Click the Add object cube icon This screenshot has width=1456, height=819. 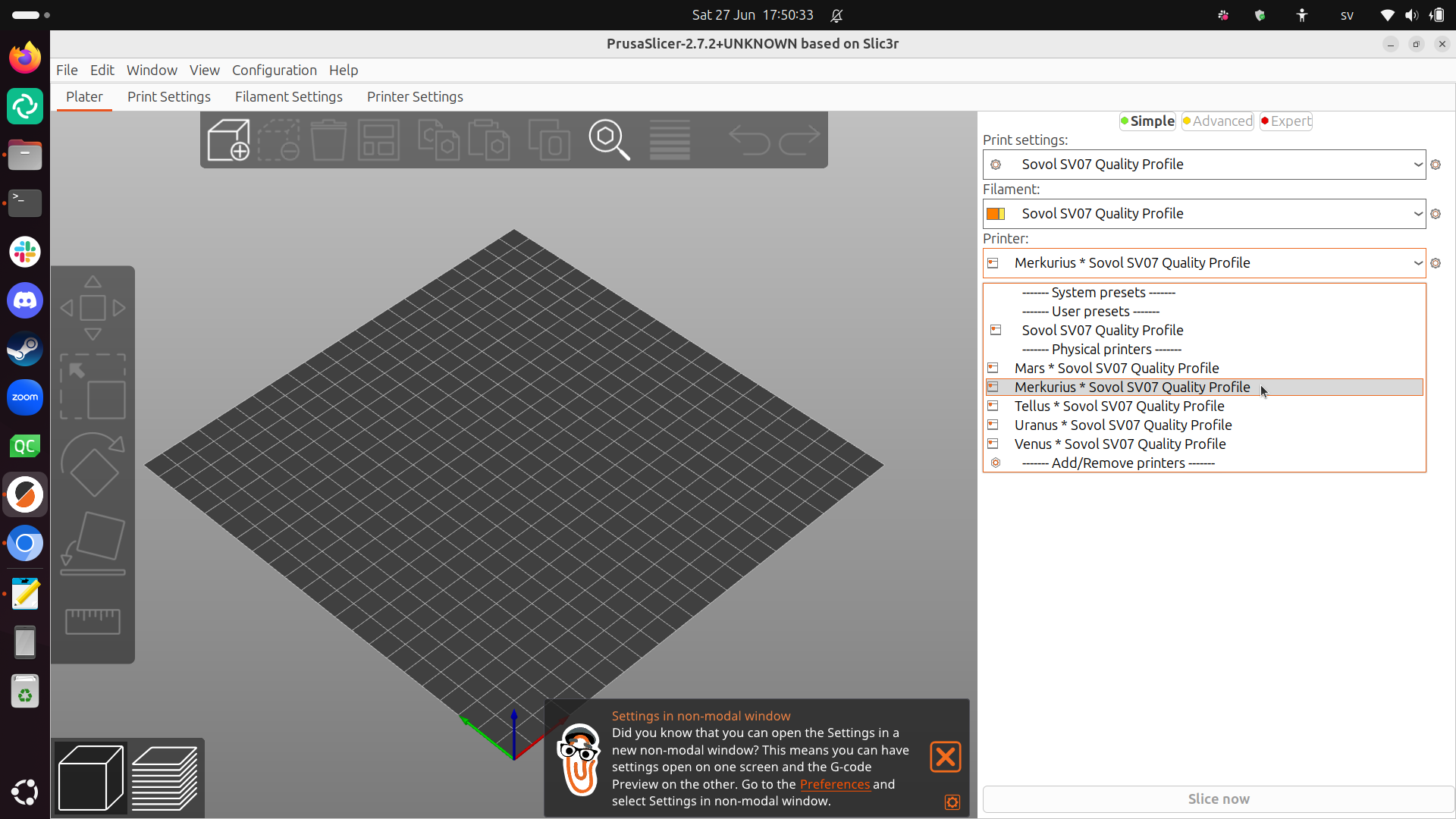click(228, 140)
